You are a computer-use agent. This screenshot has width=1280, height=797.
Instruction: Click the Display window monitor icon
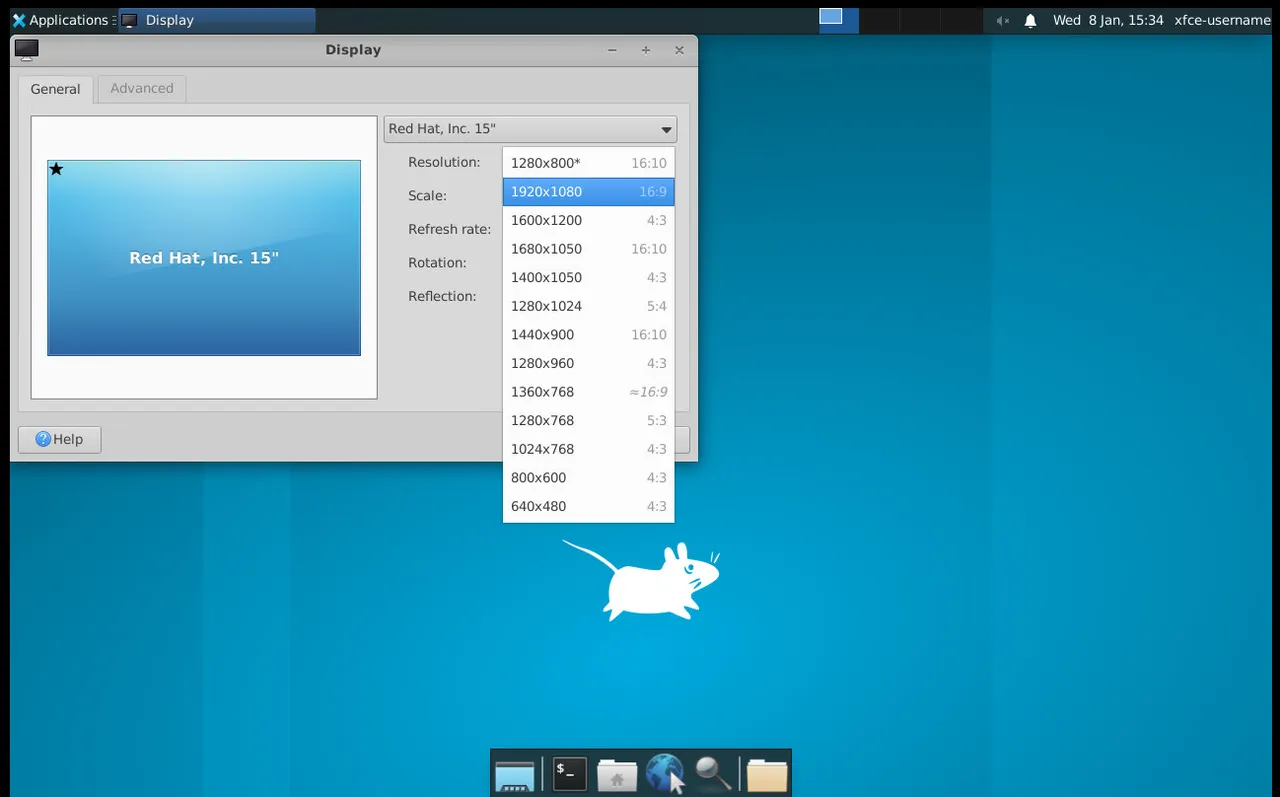click(27, 50)
